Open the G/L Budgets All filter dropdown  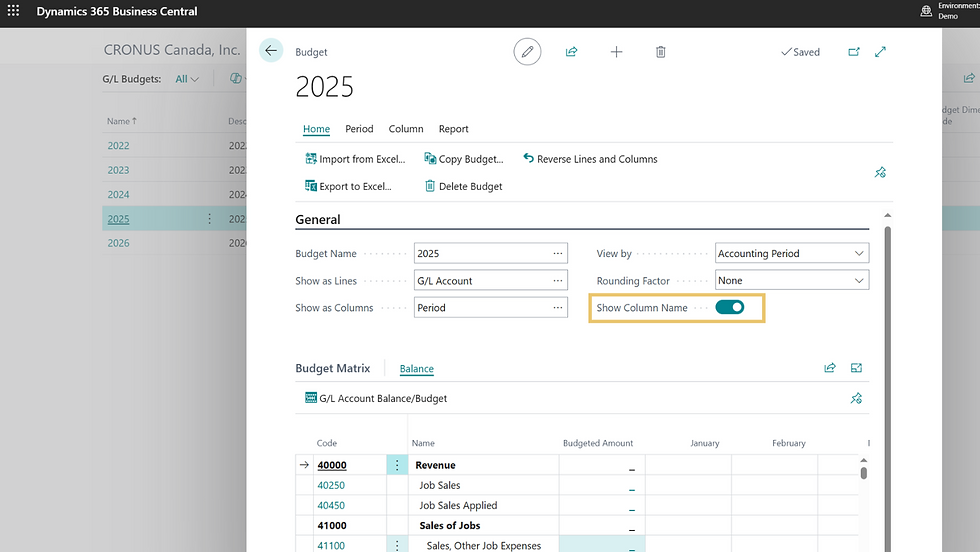click(x=187, y=79)
